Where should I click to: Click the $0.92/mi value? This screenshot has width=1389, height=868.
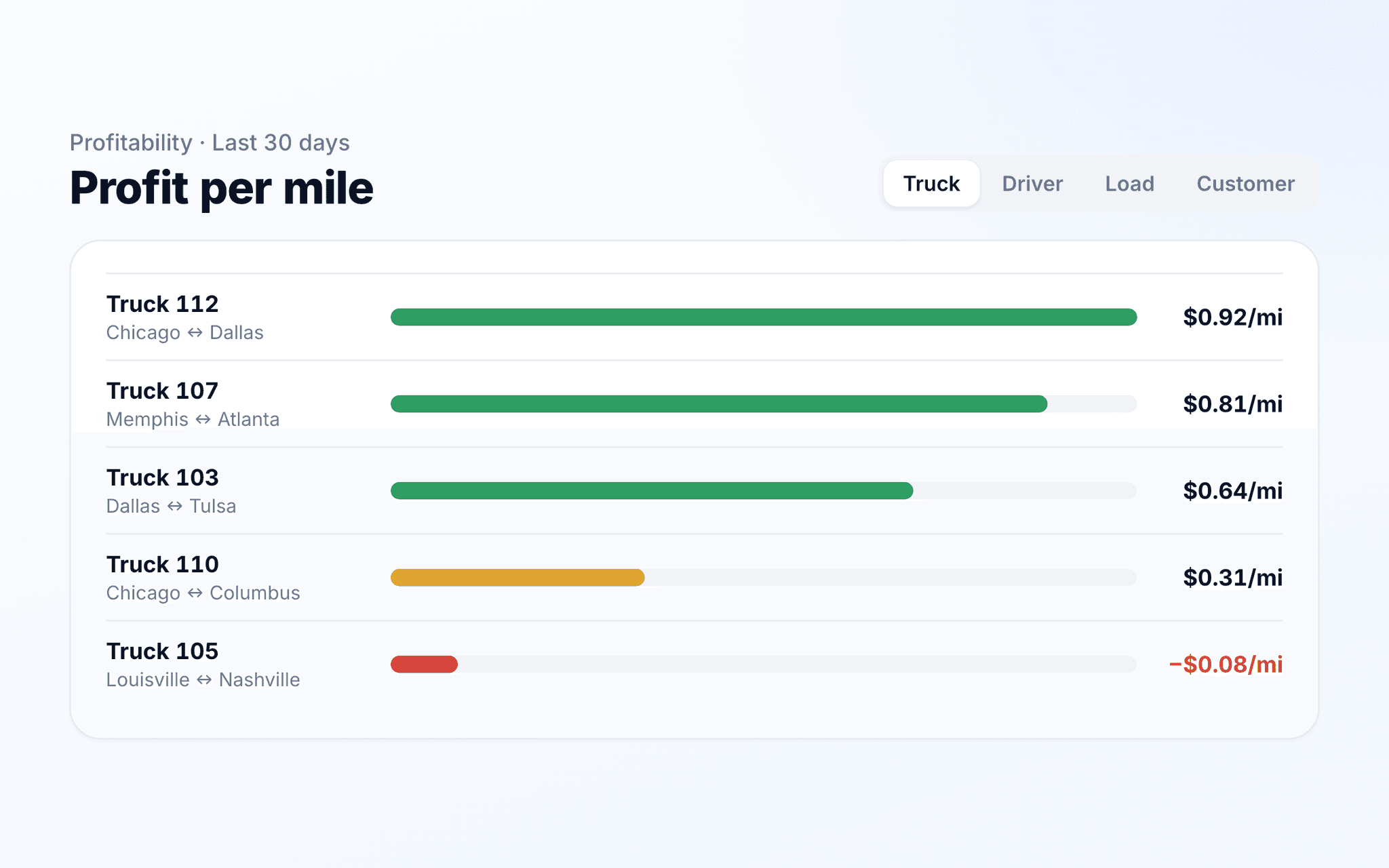[x=1232, y=317]
